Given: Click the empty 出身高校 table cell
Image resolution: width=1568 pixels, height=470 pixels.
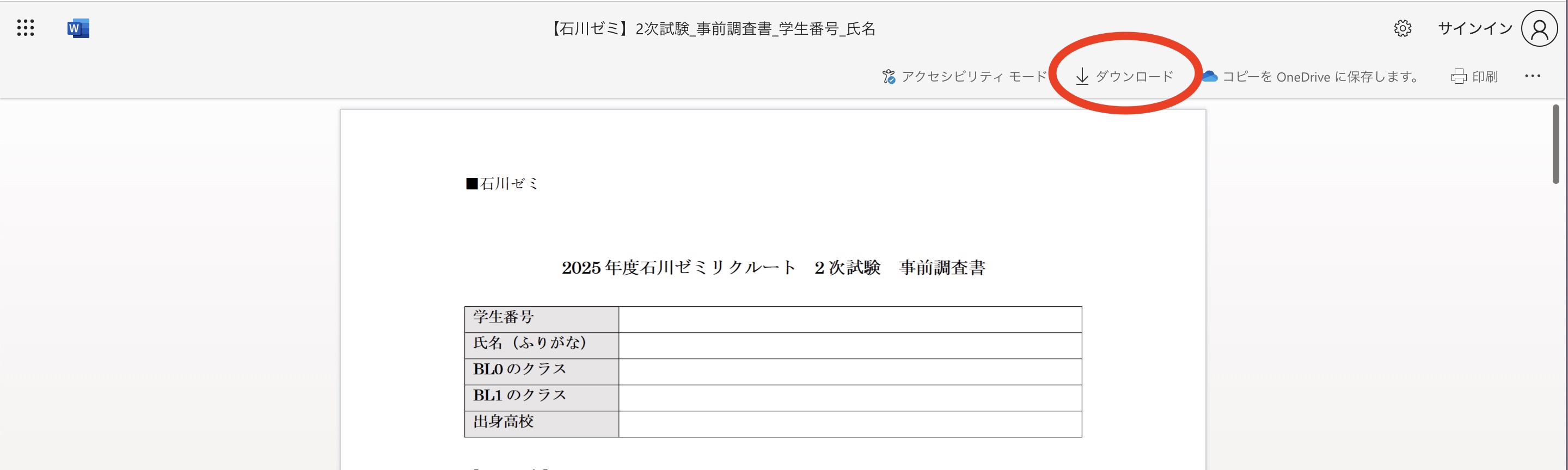Looking at the screenshot, I should click(850, 424).
